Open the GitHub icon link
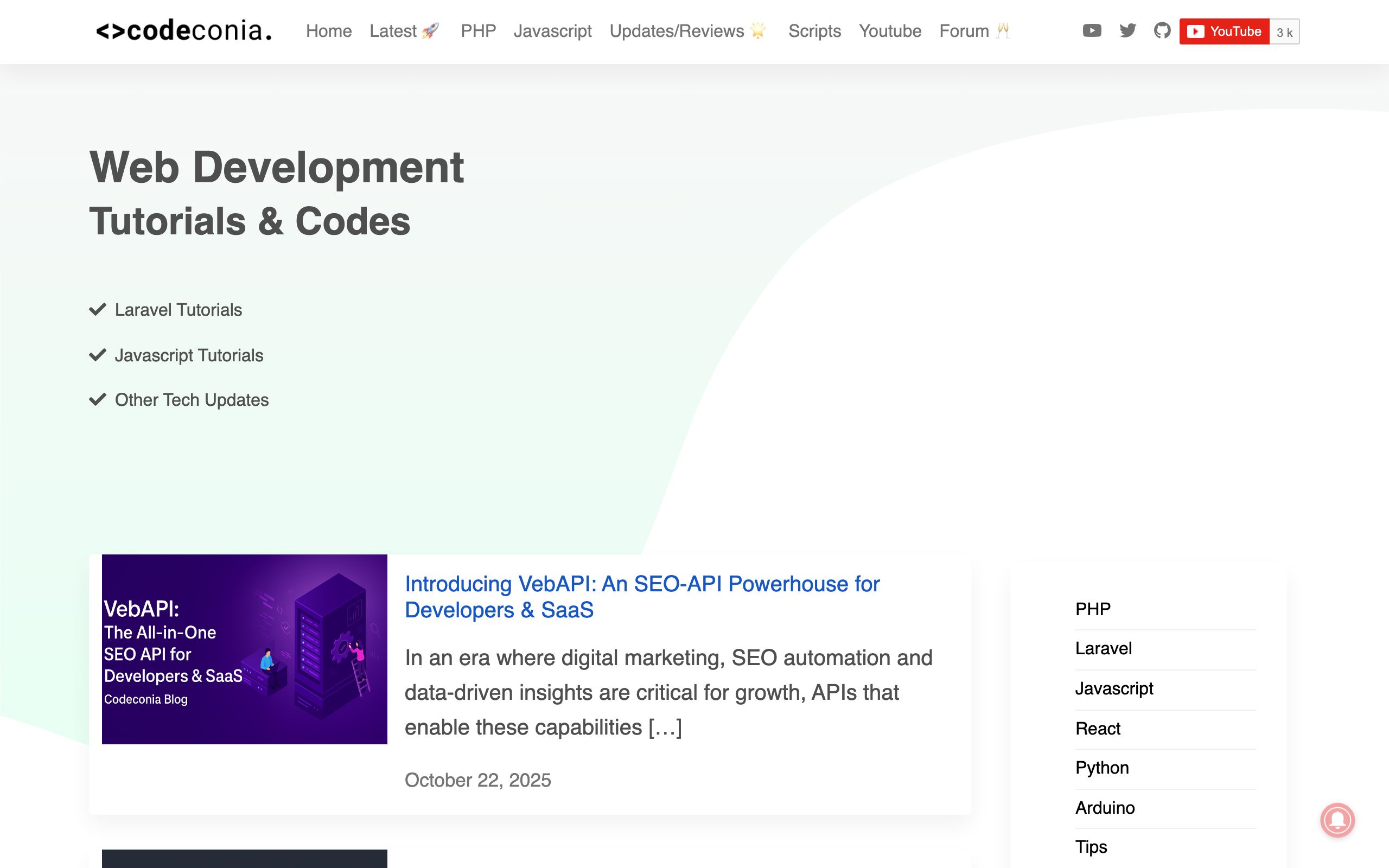The height and width of the screenshot is (868, 1389). pos(1162,30)
